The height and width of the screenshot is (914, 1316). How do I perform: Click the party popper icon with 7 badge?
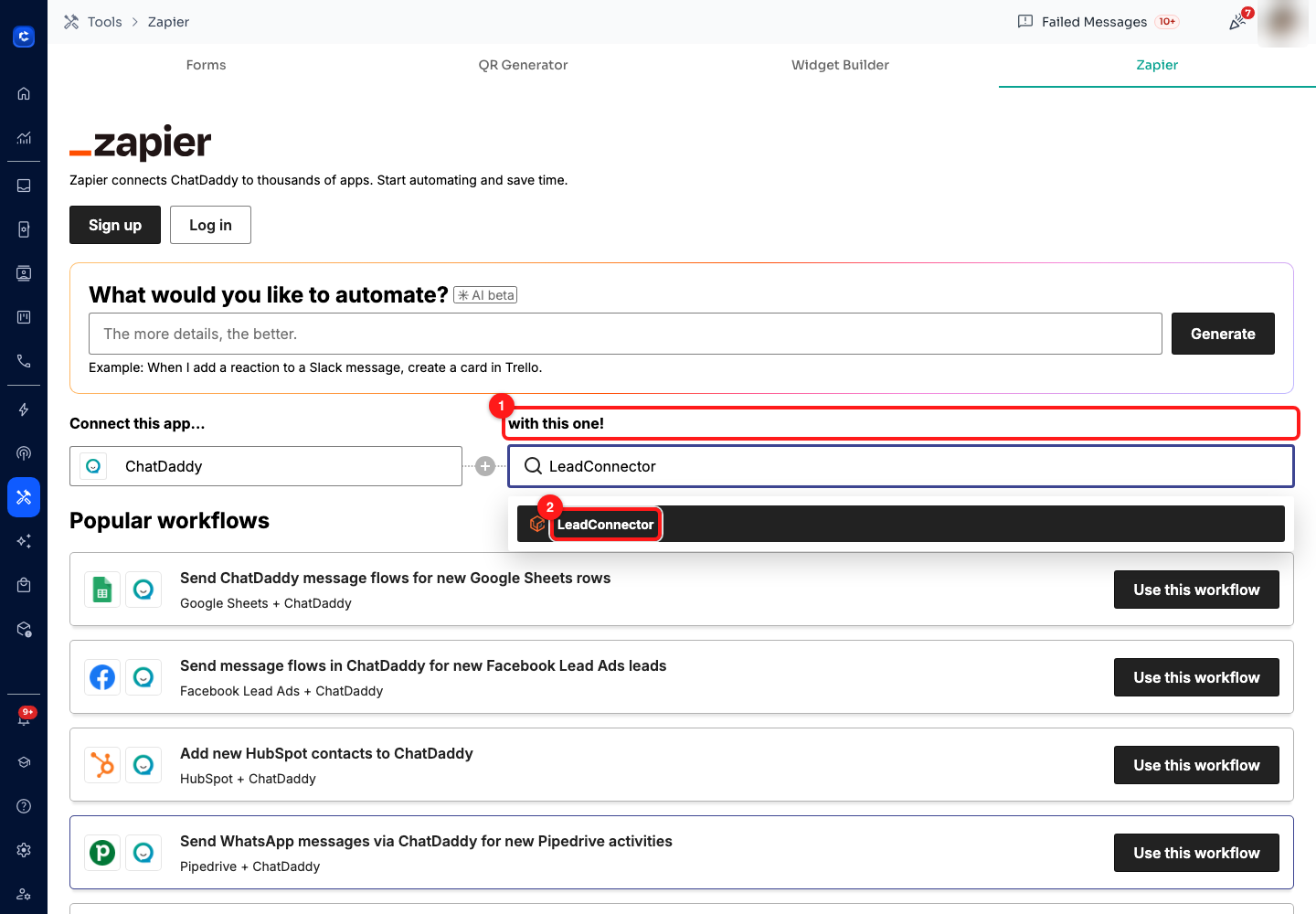tap(1238, 21)
